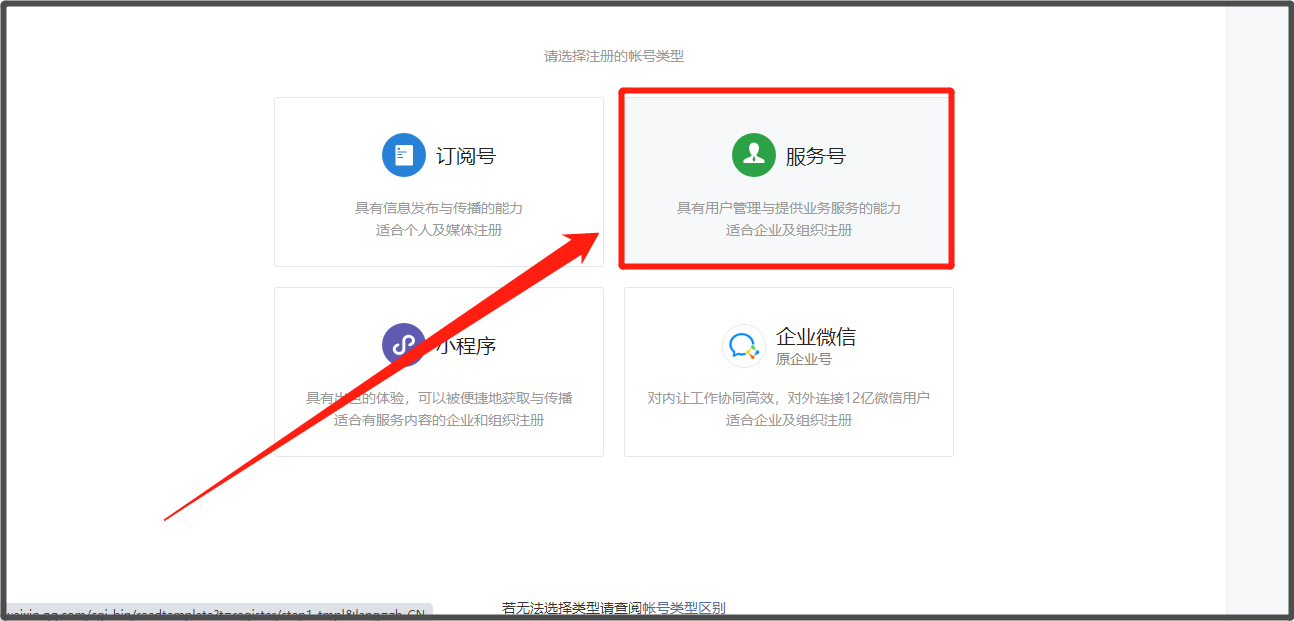
Task: Select the 企业微信 title text
Action: (816, 337)
